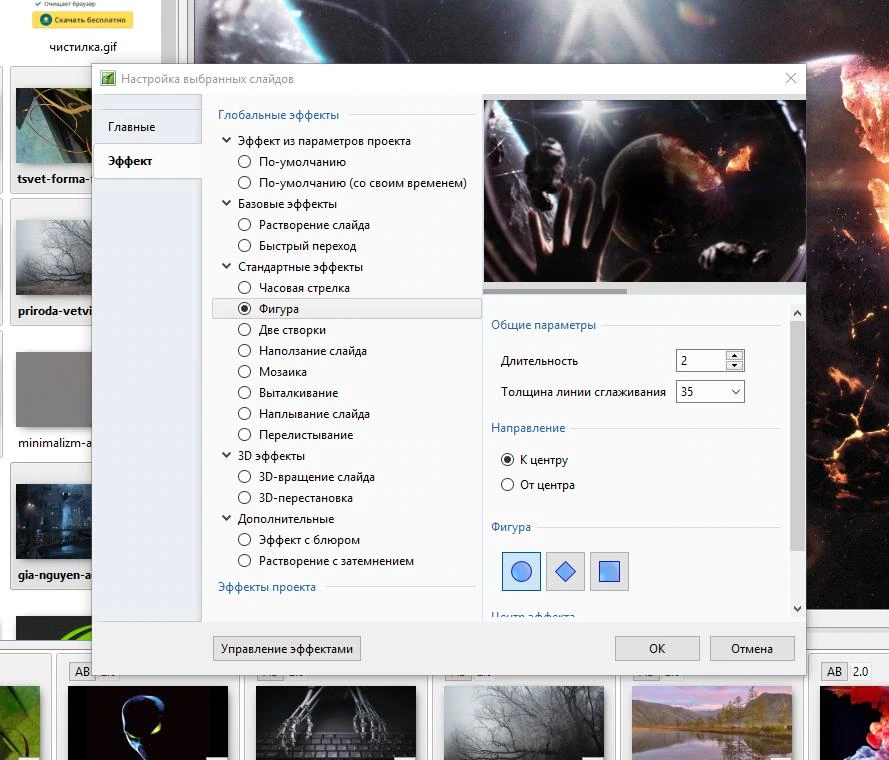This screenshot has height=760, width=889.
Task: Choose 3D-перестановка effect
Action: [244, 497]
